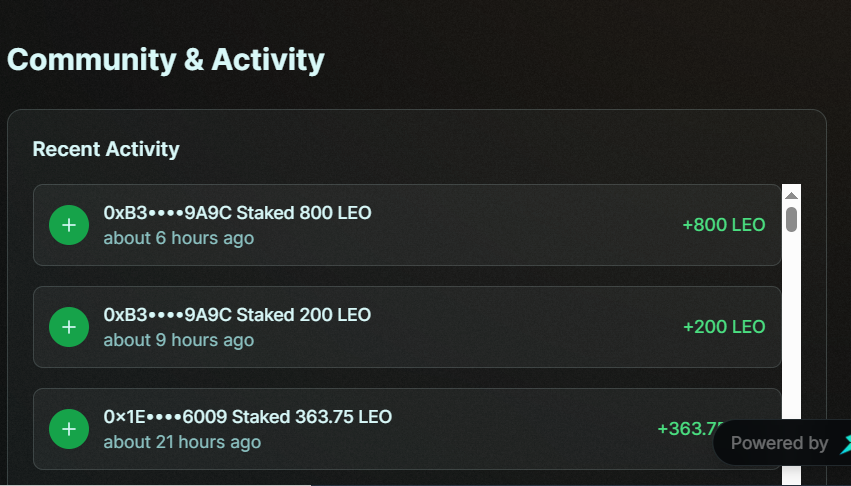The image size is (851, 486).
Task: Click the 'about 9 hours ago' timestamp
Action: [x=179, y=340]
